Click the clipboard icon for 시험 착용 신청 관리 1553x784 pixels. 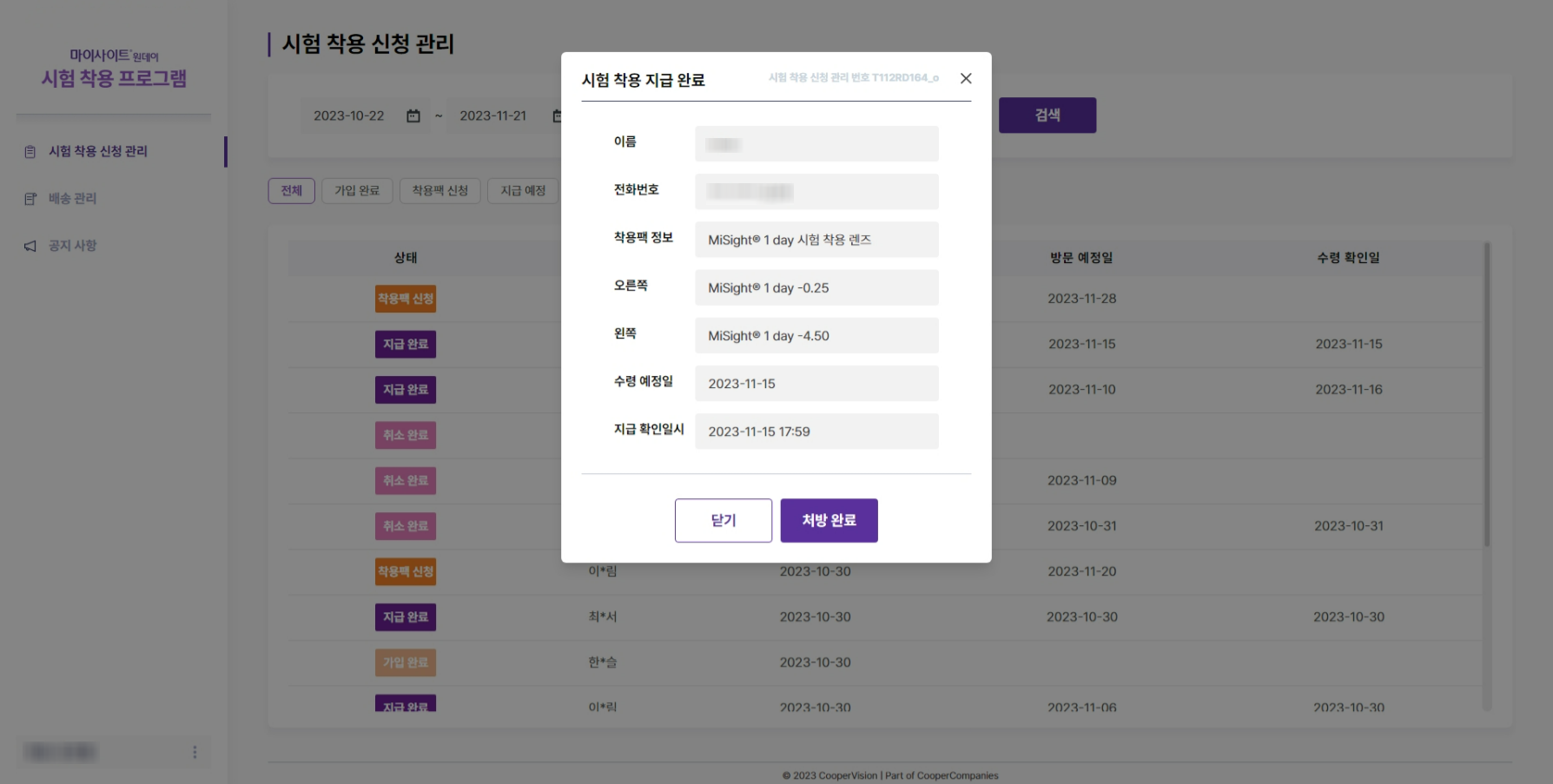(30, 152)
